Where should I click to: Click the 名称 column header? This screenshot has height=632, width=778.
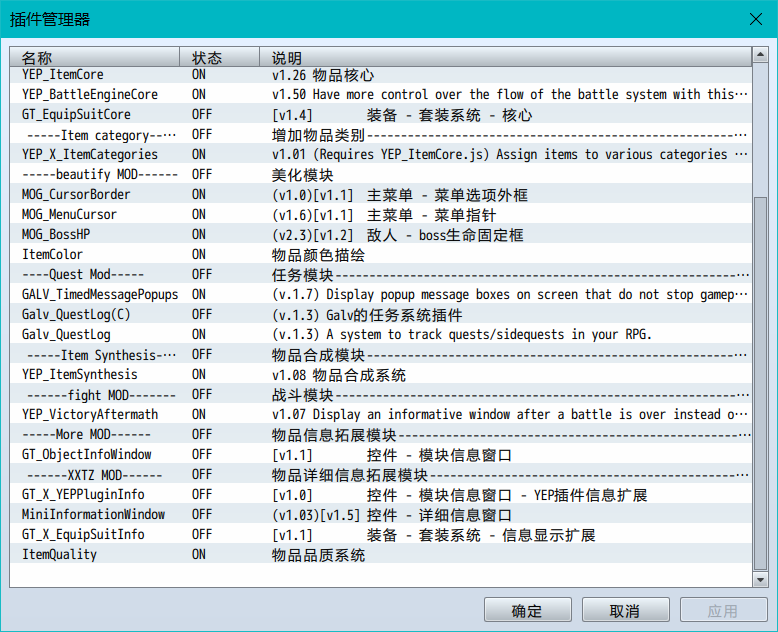94,57
